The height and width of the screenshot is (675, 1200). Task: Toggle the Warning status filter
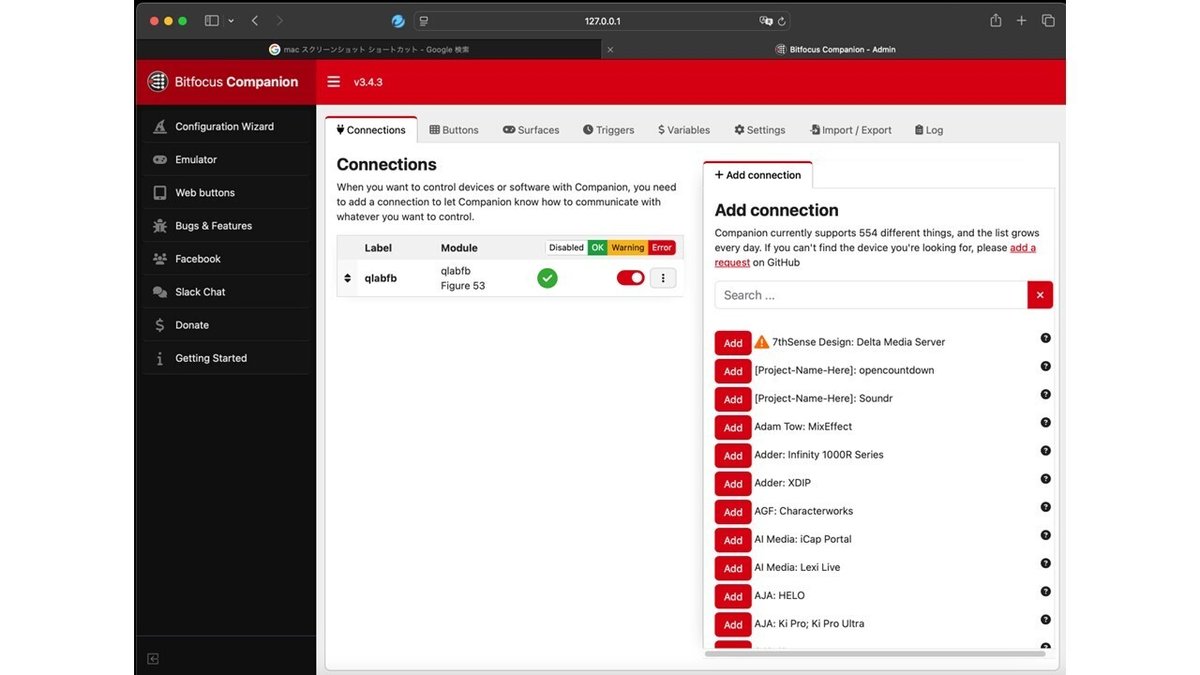(628, 248)
